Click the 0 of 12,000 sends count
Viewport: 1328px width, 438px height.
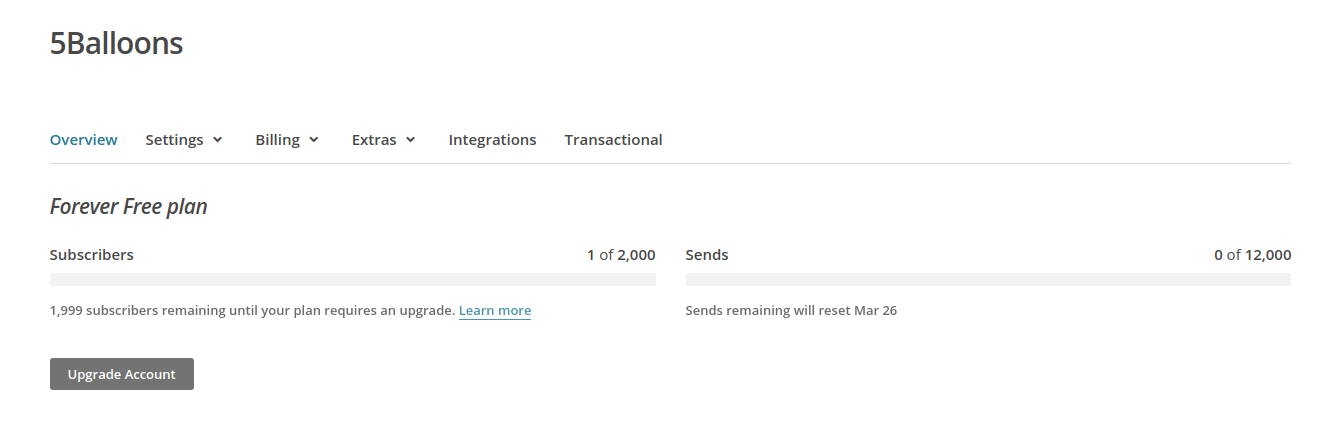[1252, 255]
